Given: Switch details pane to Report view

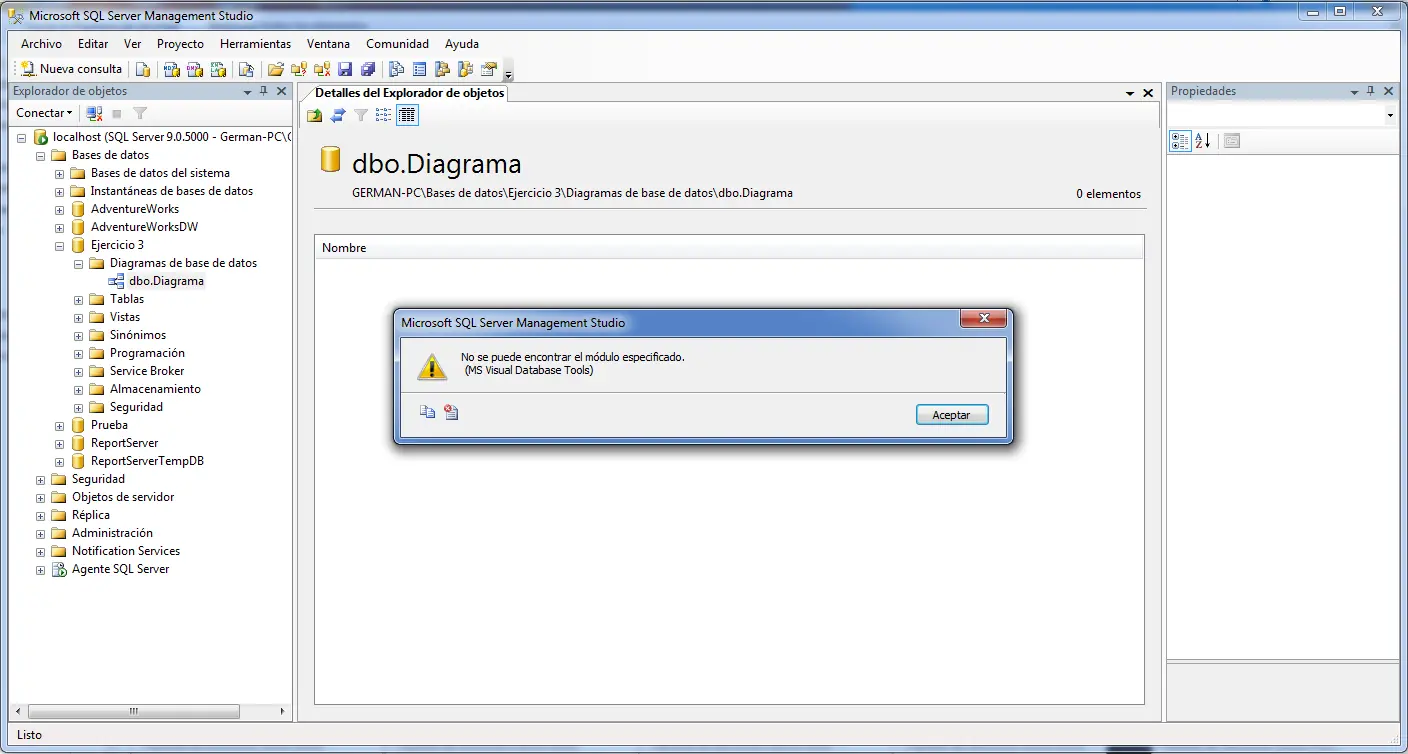Looking at the screenshot, I should 407,115.
